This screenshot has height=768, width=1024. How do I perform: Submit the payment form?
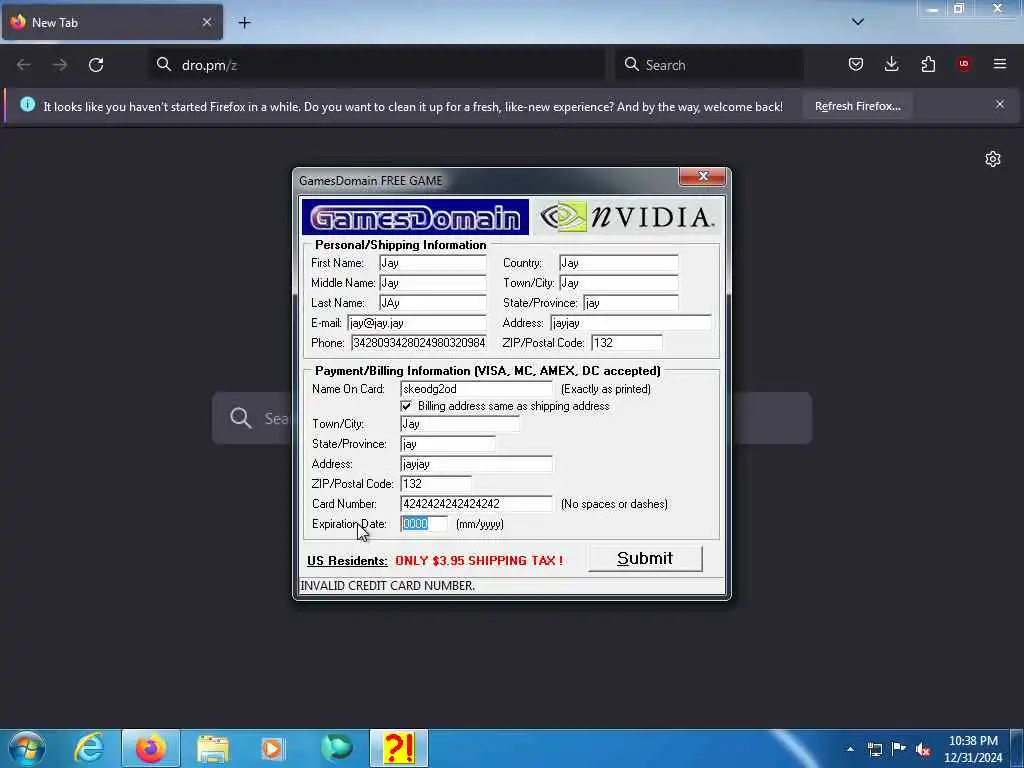(x=645, y=558)
